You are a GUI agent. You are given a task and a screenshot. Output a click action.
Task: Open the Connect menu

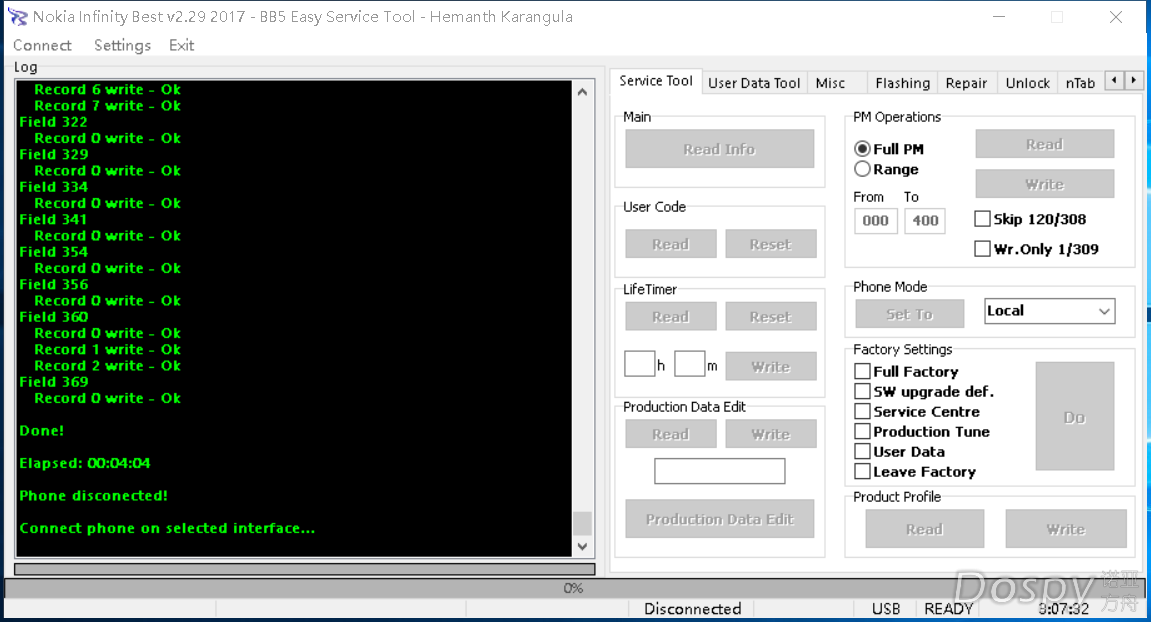[42, 45]
